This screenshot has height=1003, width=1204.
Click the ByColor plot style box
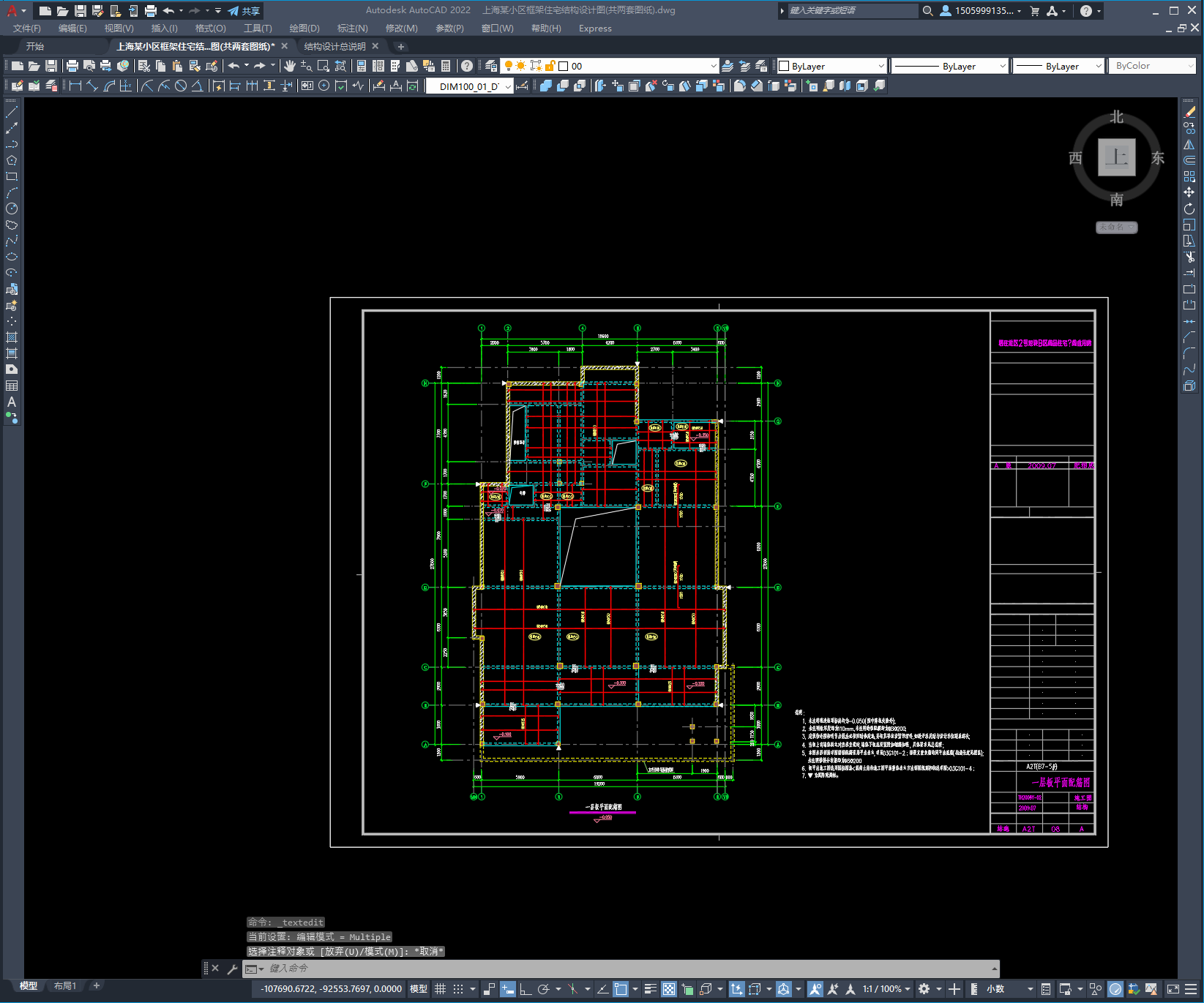tap(1153, 66)
